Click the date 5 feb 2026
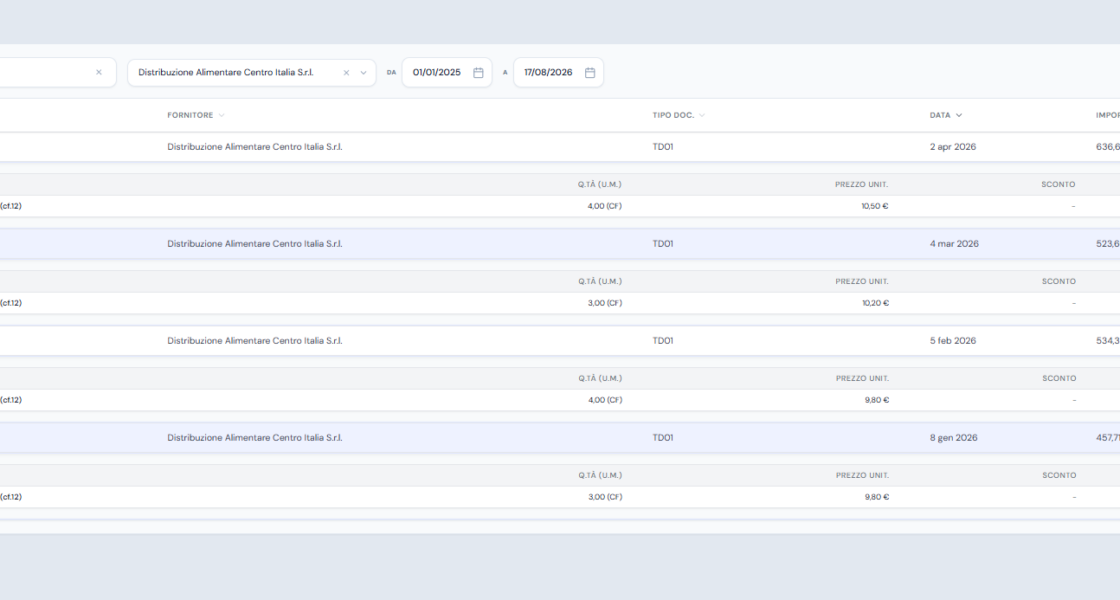1120x600 pixels. coord(953,341)
